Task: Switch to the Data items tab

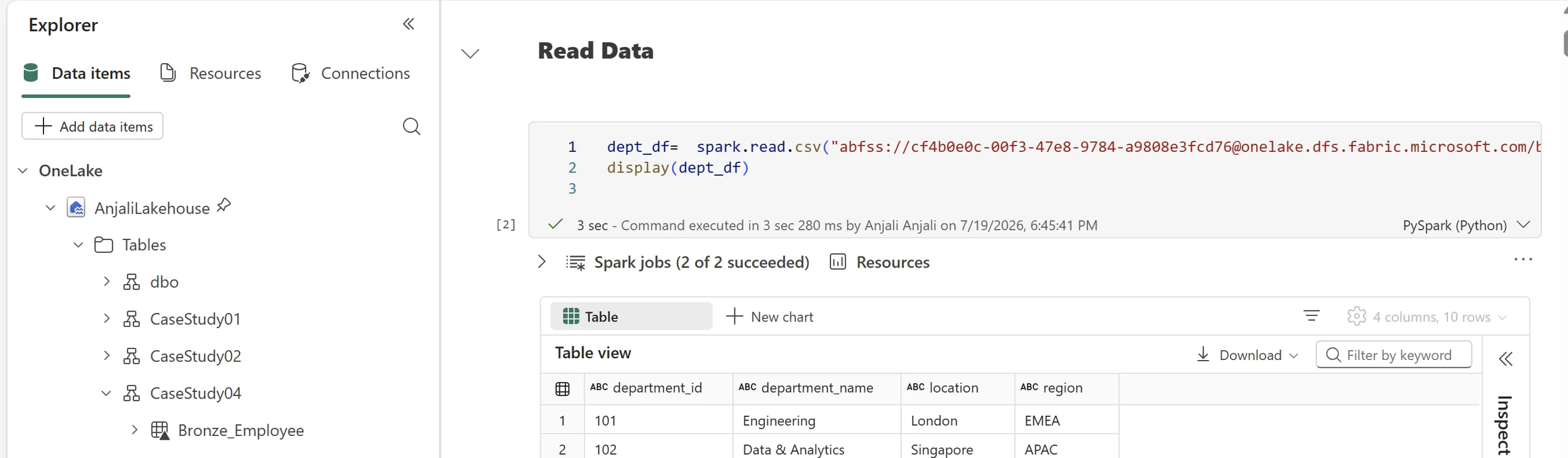Action: point(77,73)
